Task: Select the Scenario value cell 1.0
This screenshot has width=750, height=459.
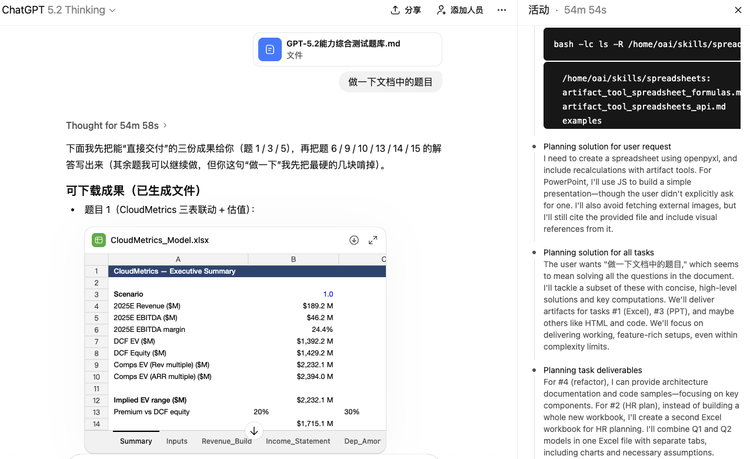Action: (x=327, y=294)
